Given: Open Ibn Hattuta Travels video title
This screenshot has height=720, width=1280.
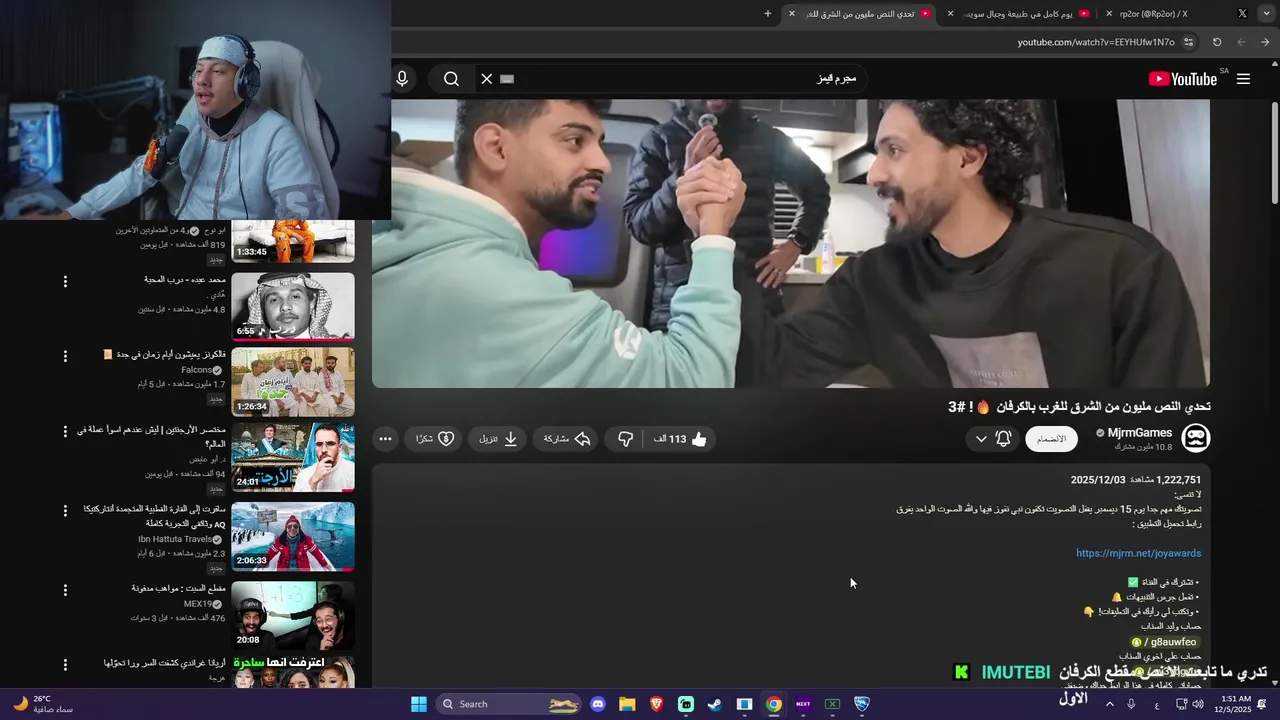Looking at the screenshot, I should (x=155, y=516).
